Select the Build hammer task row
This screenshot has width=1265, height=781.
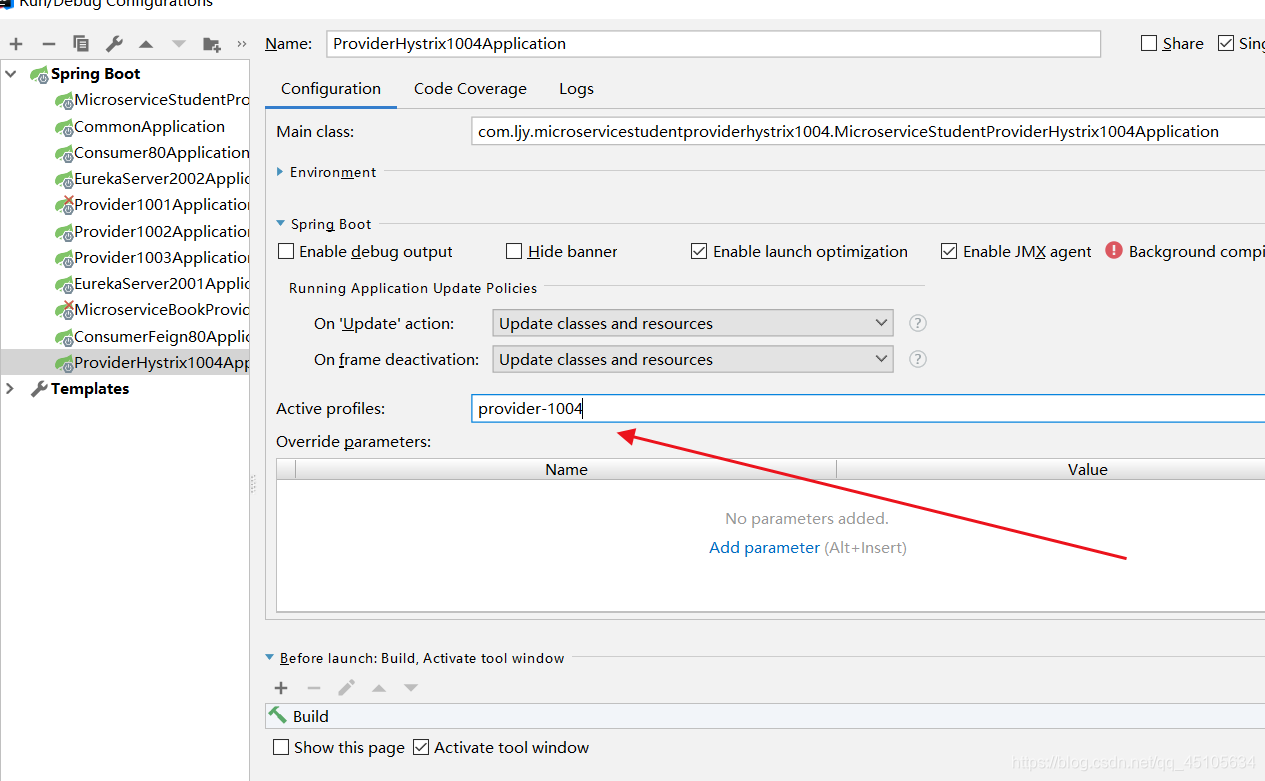pos(765,716)
